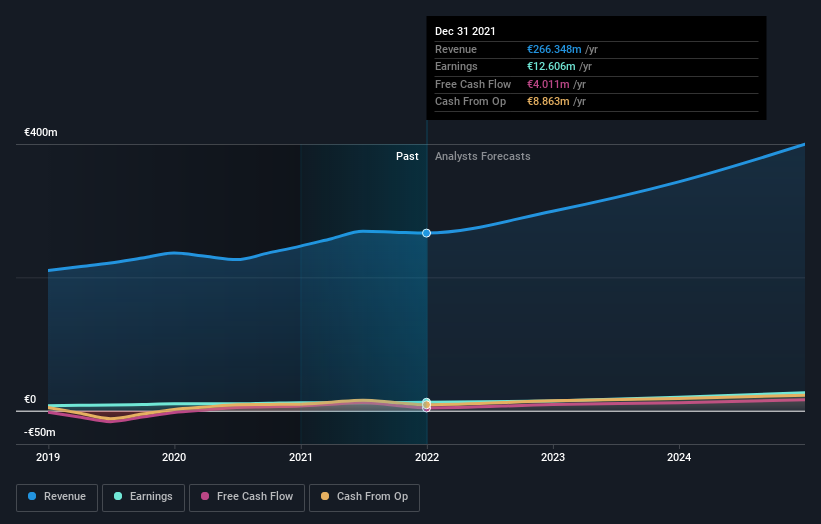Click the €266.348m revenue value

coord(554,49)
